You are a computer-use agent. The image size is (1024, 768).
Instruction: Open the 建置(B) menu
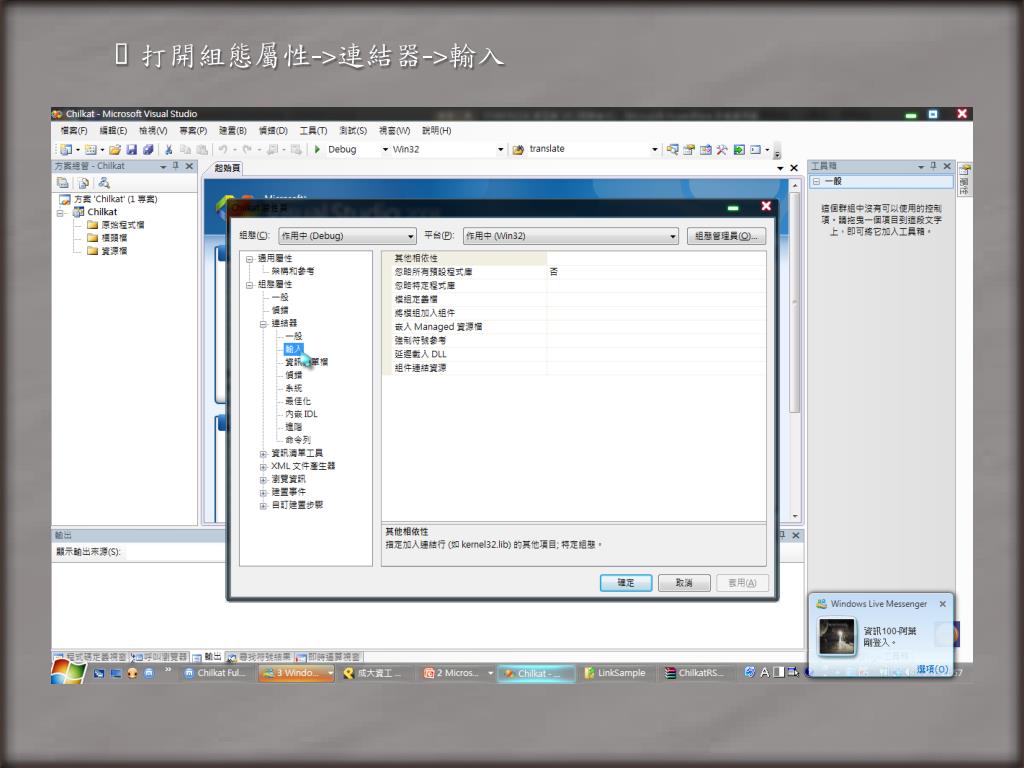pyautogui.click(x=232, y=131)
